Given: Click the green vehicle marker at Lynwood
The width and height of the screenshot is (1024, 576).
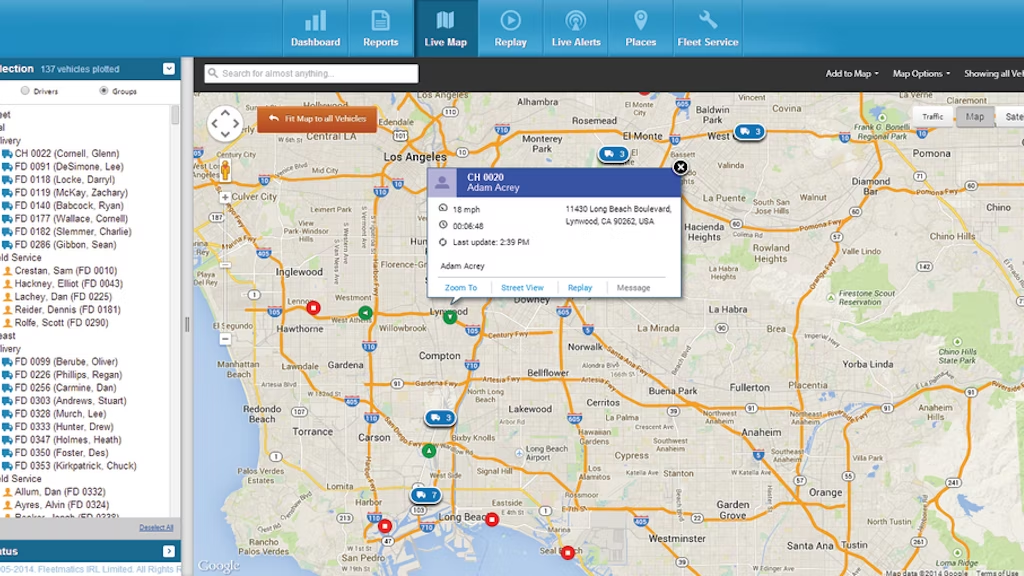Looking at the screenshot, I should pos(449,317).
